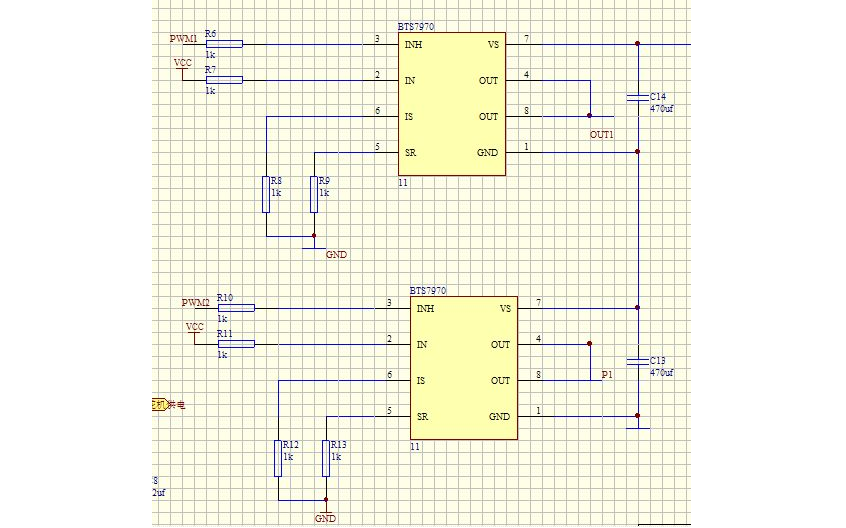This screenshot has width=846, height=528.
Task: Click the PWM1 net label
Action: coord(183,39)
